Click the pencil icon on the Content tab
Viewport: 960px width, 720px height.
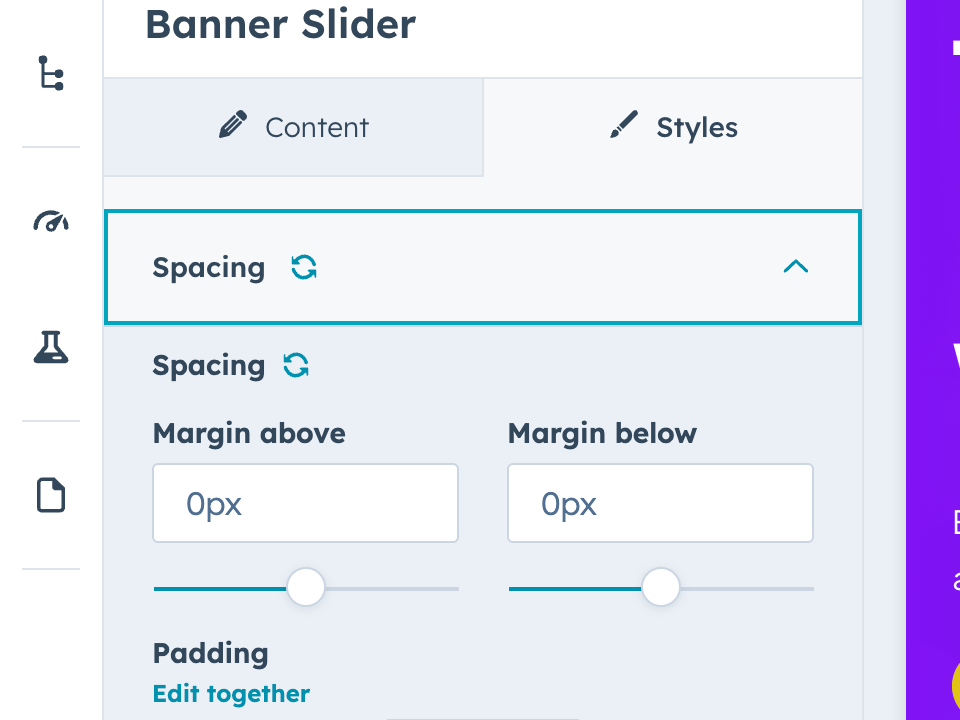coord(233,123)
